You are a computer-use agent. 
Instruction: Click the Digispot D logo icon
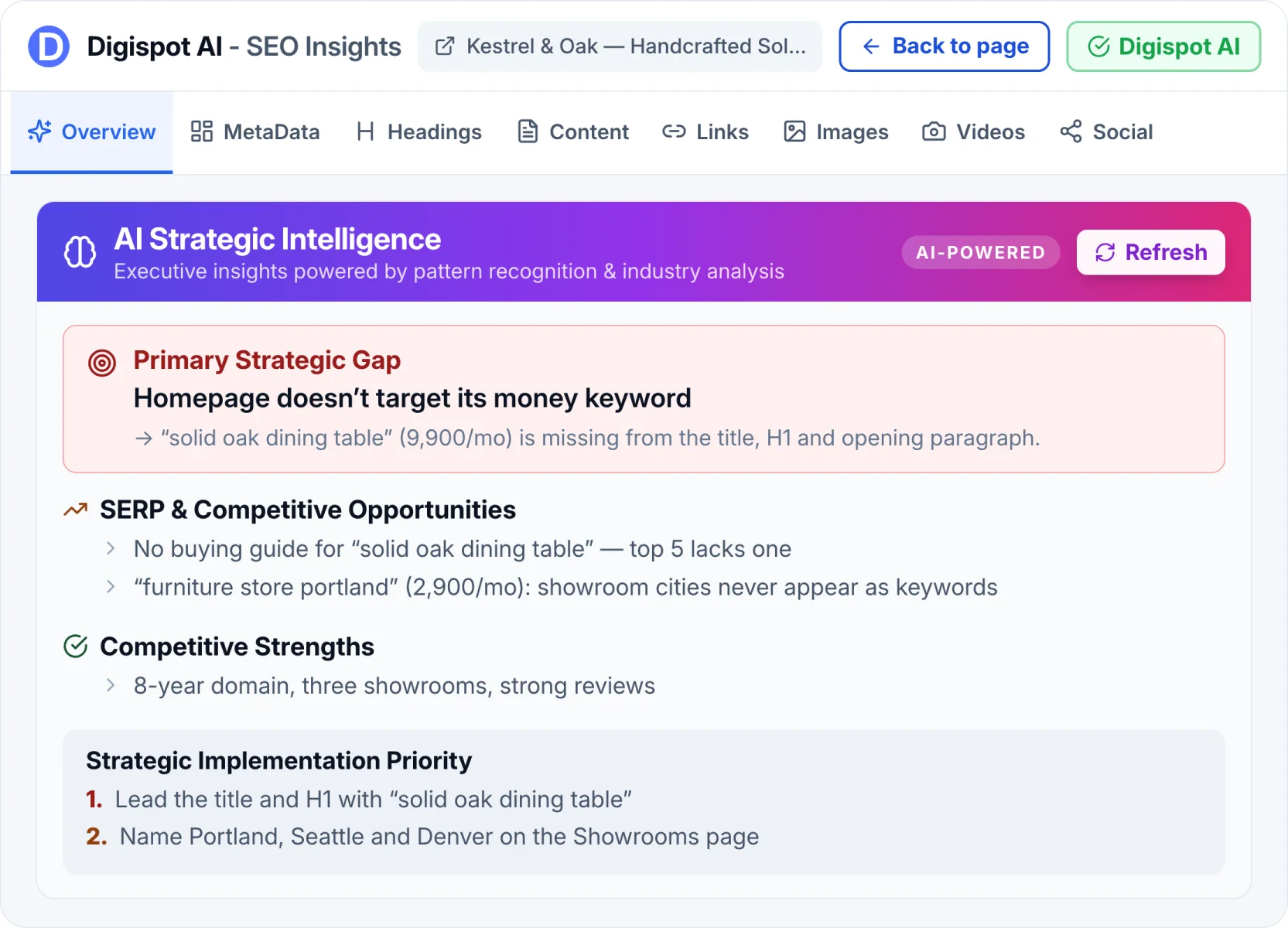click(x=49, y=46)
